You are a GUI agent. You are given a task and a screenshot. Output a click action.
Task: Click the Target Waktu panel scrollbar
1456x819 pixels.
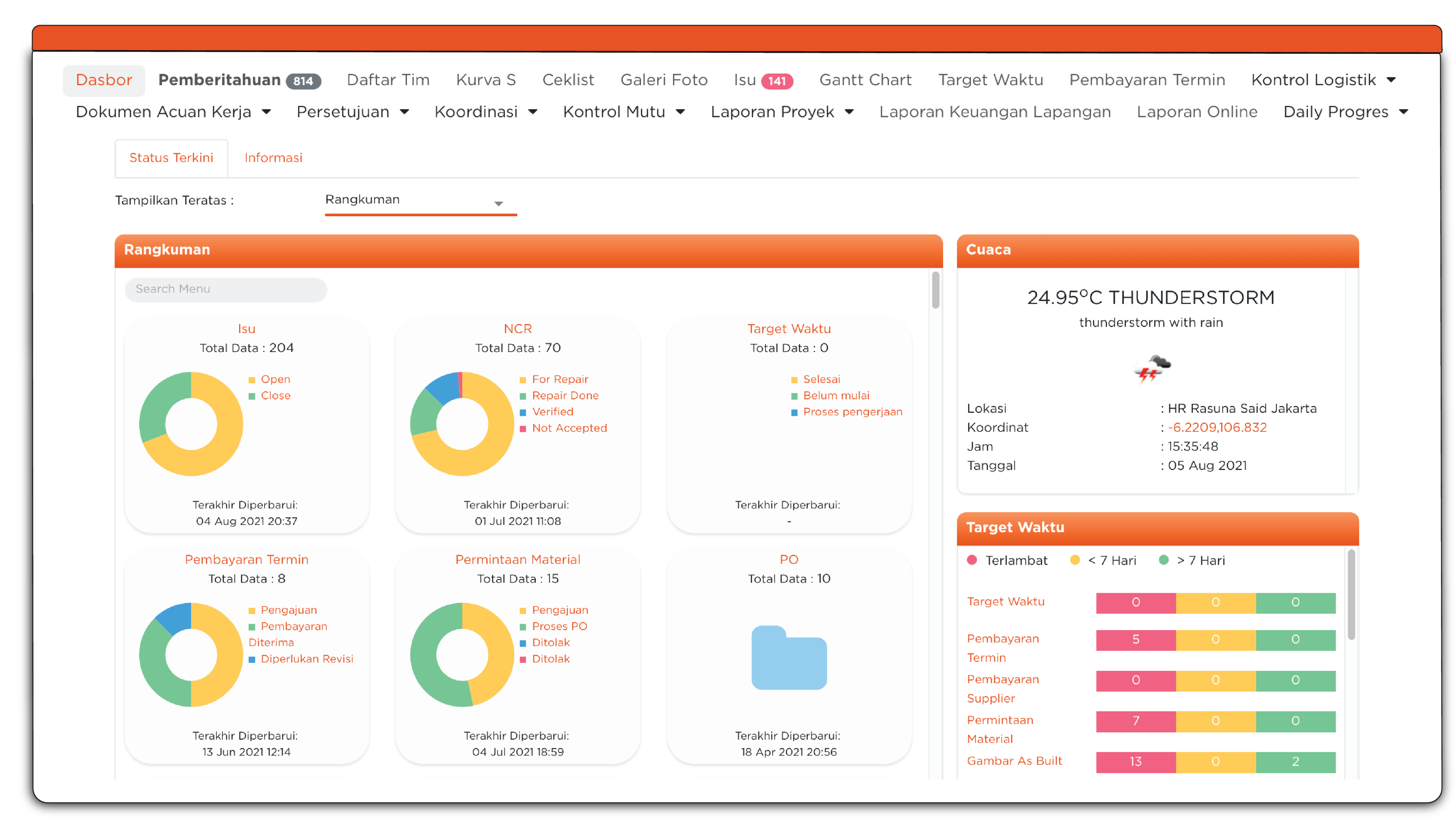(x=1351, y=595)
